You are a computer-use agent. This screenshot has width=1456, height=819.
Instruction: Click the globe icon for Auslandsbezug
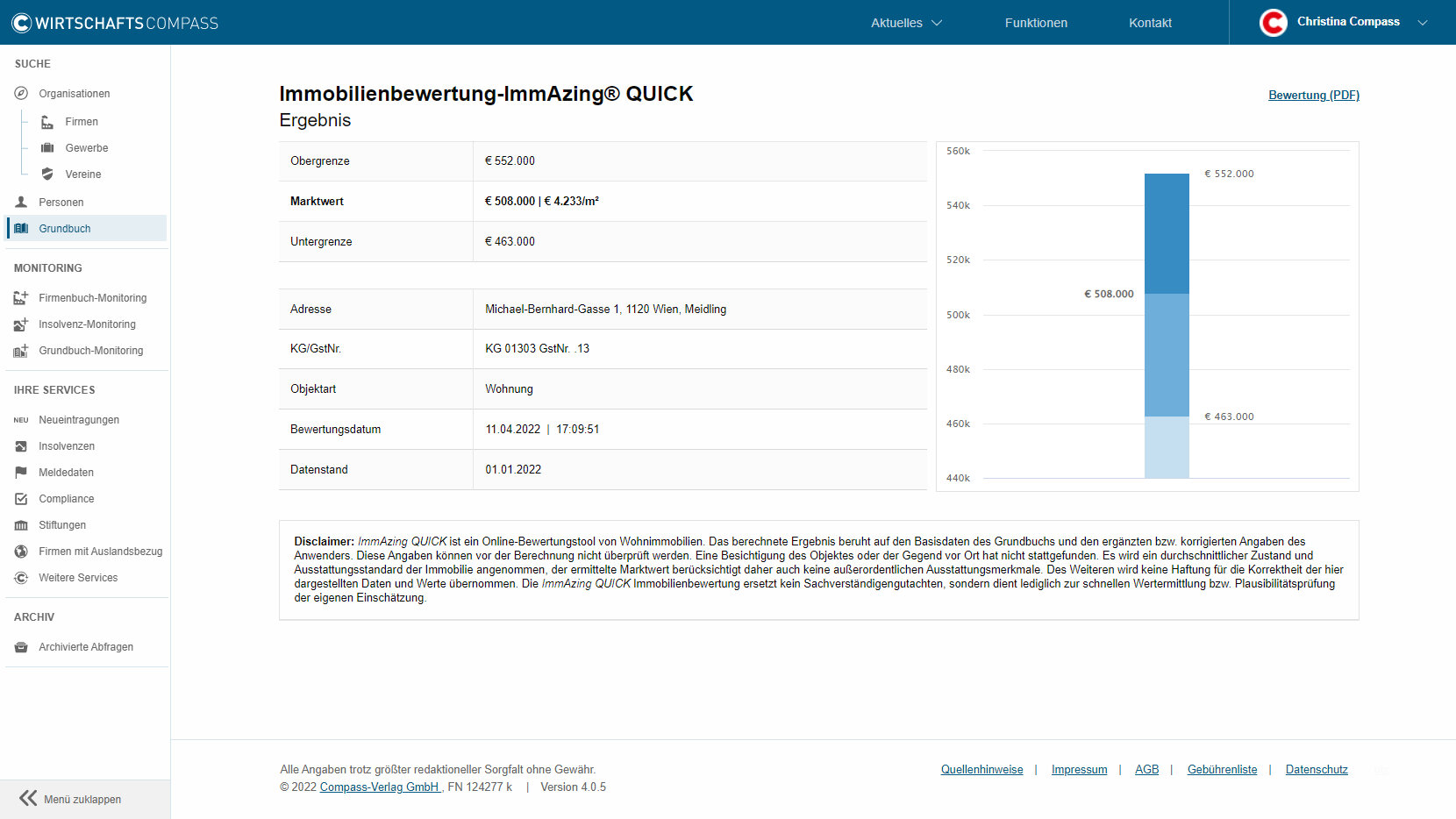[21, 552]
